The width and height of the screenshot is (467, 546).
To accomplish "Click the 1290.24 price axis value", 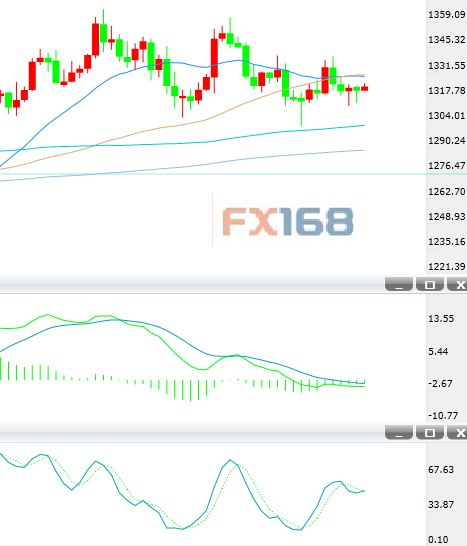I will [447, 141].
